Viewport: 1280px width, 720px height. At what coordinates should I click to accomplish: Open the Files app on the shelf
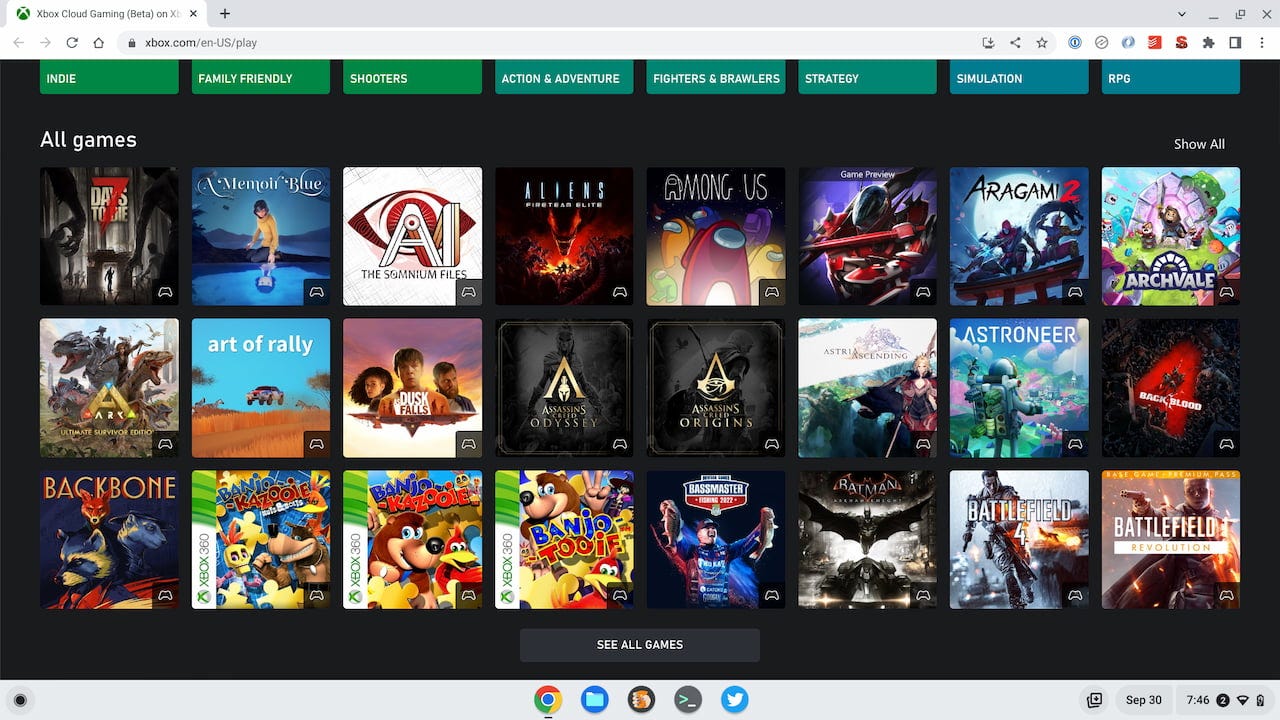click(x=594, y=700)
